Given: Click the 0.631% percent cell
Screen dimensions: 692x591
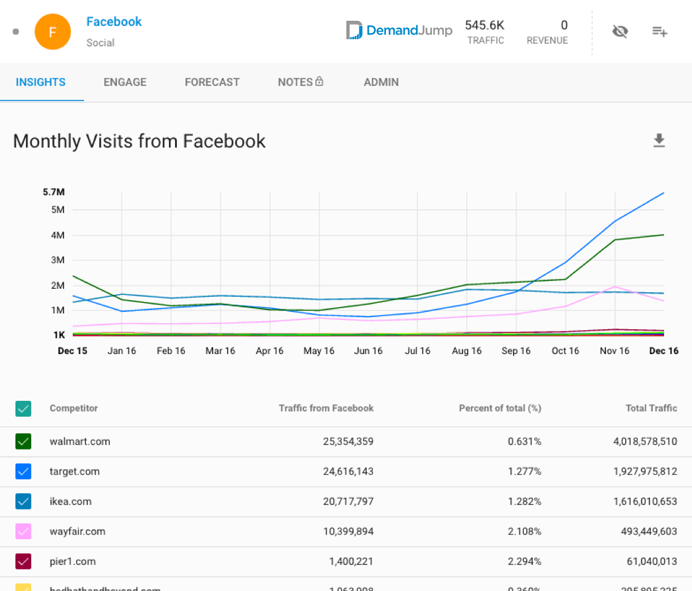Looking at the screenshot, I should pos(524,441).
